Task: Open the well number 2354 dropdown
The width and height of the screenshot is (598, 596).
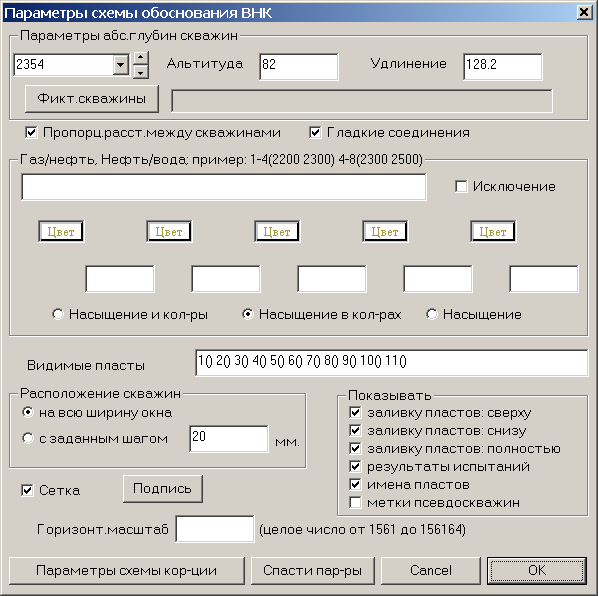Action: coord(121,65)
